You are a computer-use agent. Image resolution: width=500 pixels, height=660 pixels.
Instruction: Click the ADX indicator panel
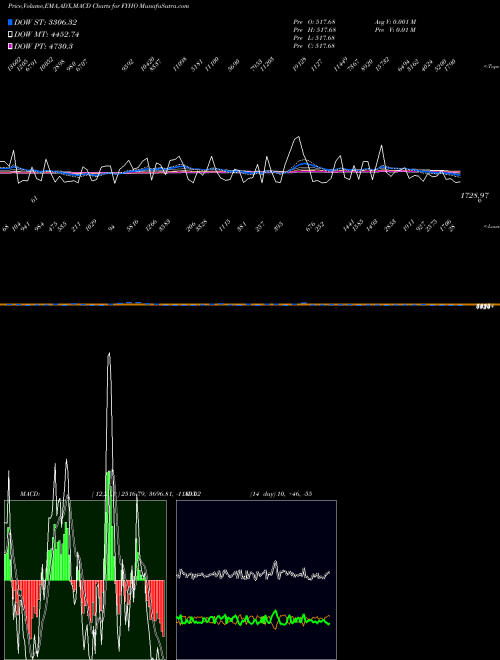(x=256, y=580)
